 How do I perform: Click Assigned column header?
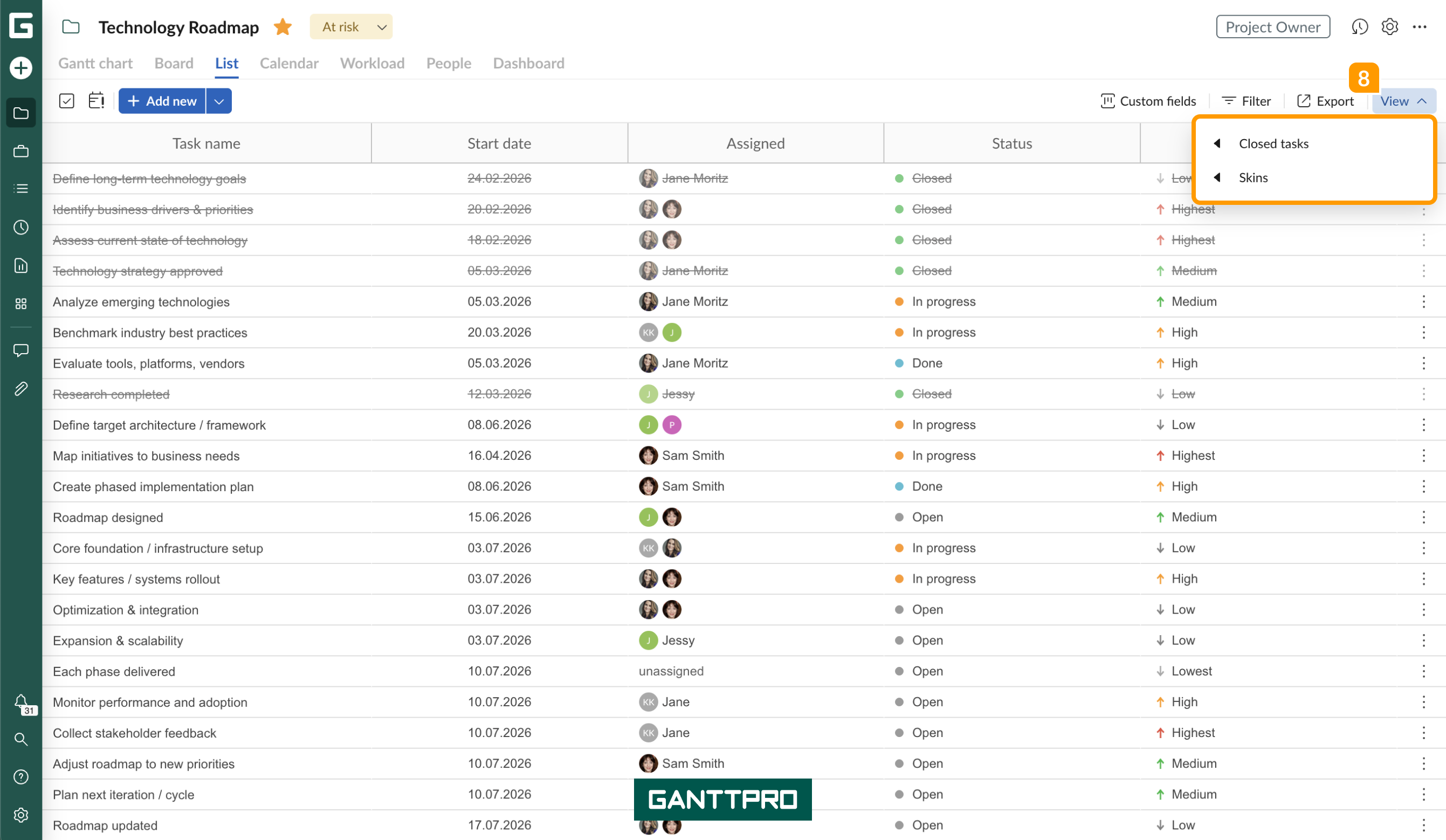click(x=755, y=143)
